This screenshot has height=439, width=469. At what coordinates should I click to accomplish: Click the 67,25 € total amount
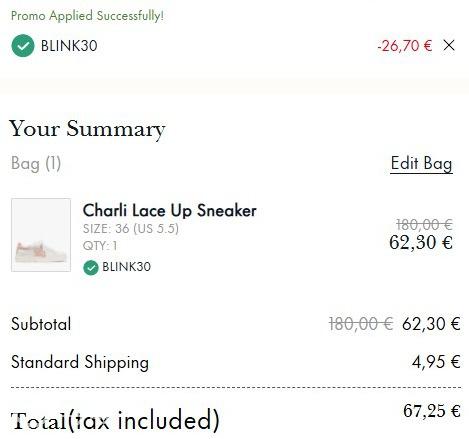click(432, 411)
